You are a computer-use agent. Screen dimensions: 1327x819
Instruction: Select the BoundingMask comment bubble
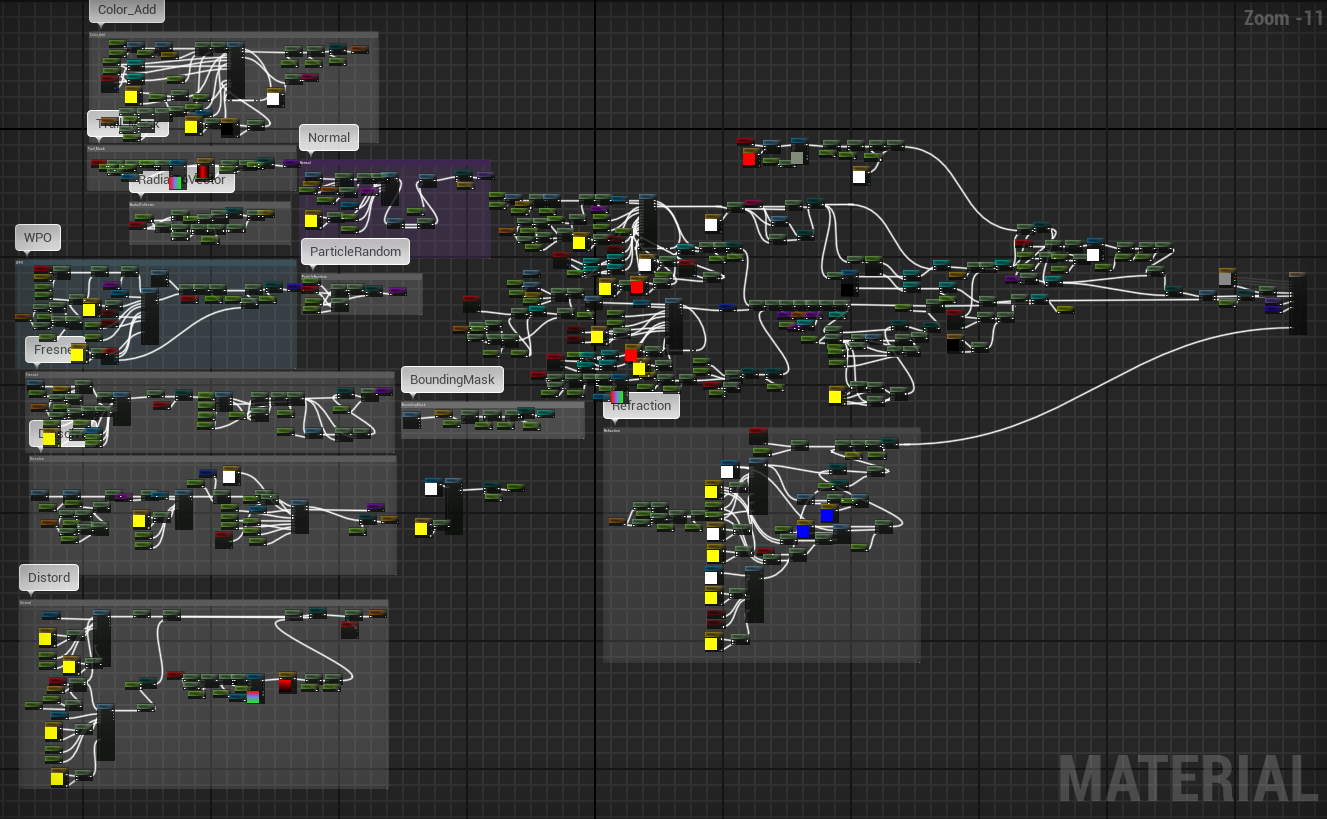(x=452, y=379)
